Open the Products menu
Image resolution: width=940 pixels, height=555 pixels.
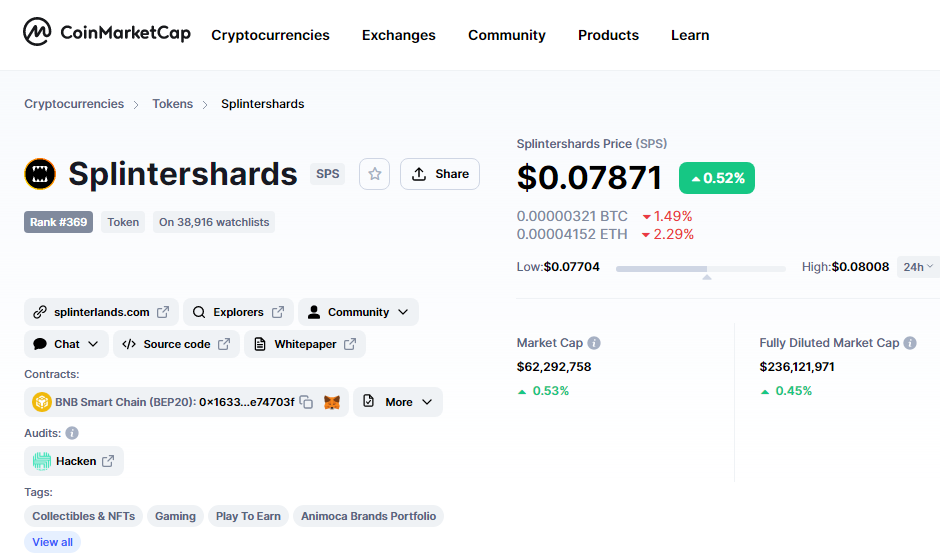pos(608,35)
